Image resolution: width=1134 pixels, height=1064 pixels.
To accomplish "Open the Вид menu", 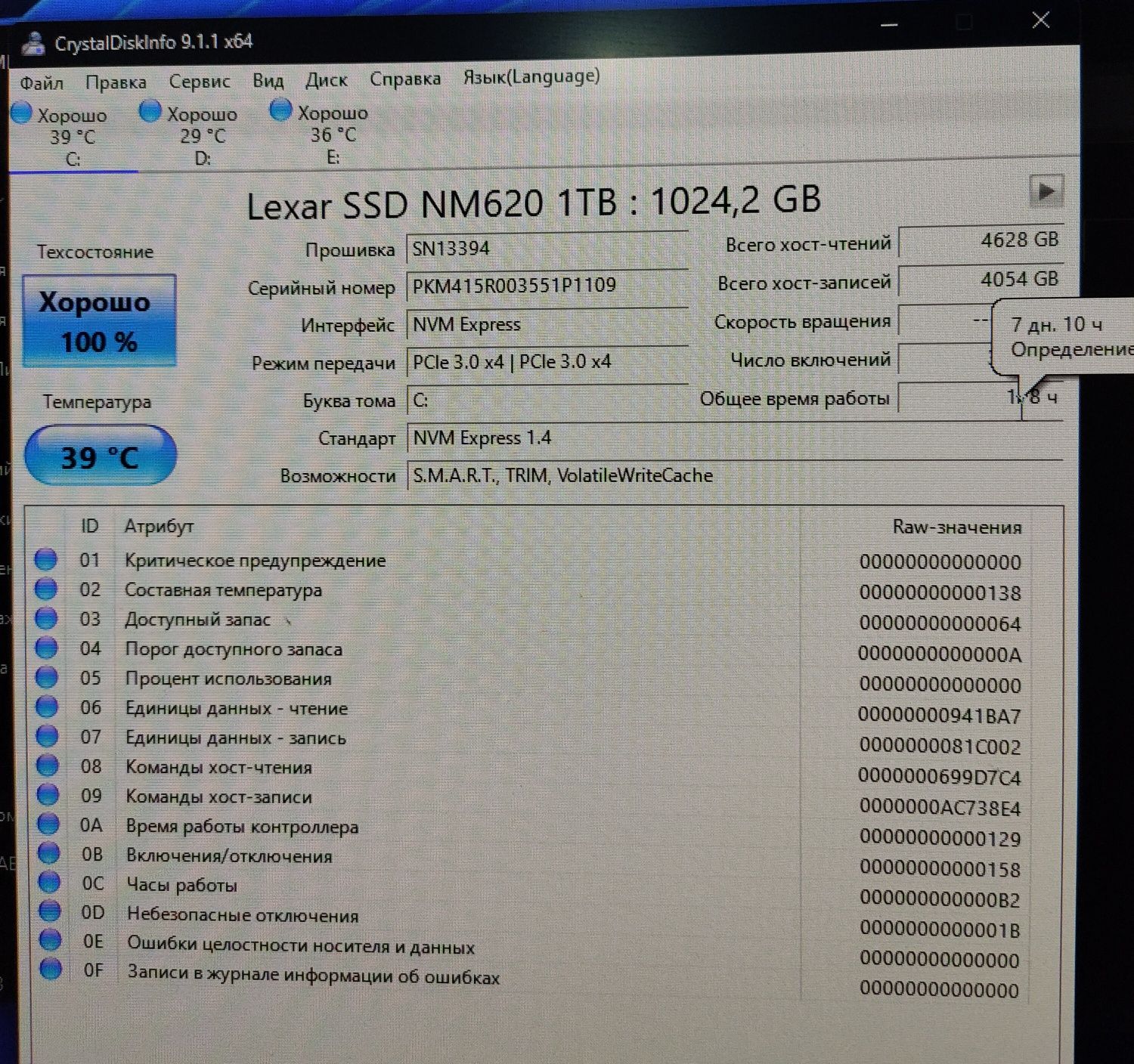I will 268,80.
